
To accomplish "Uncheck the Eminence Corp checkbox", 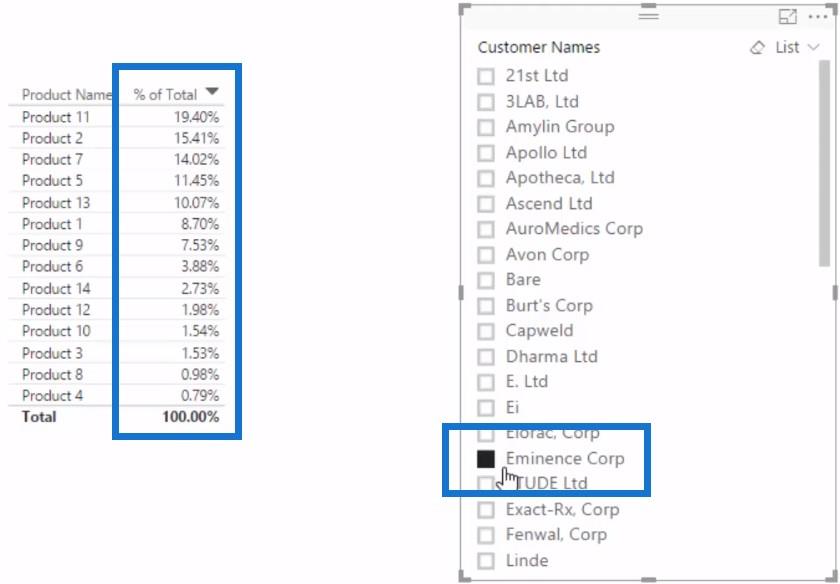I will pyautogui.click(x=486, y=459).
